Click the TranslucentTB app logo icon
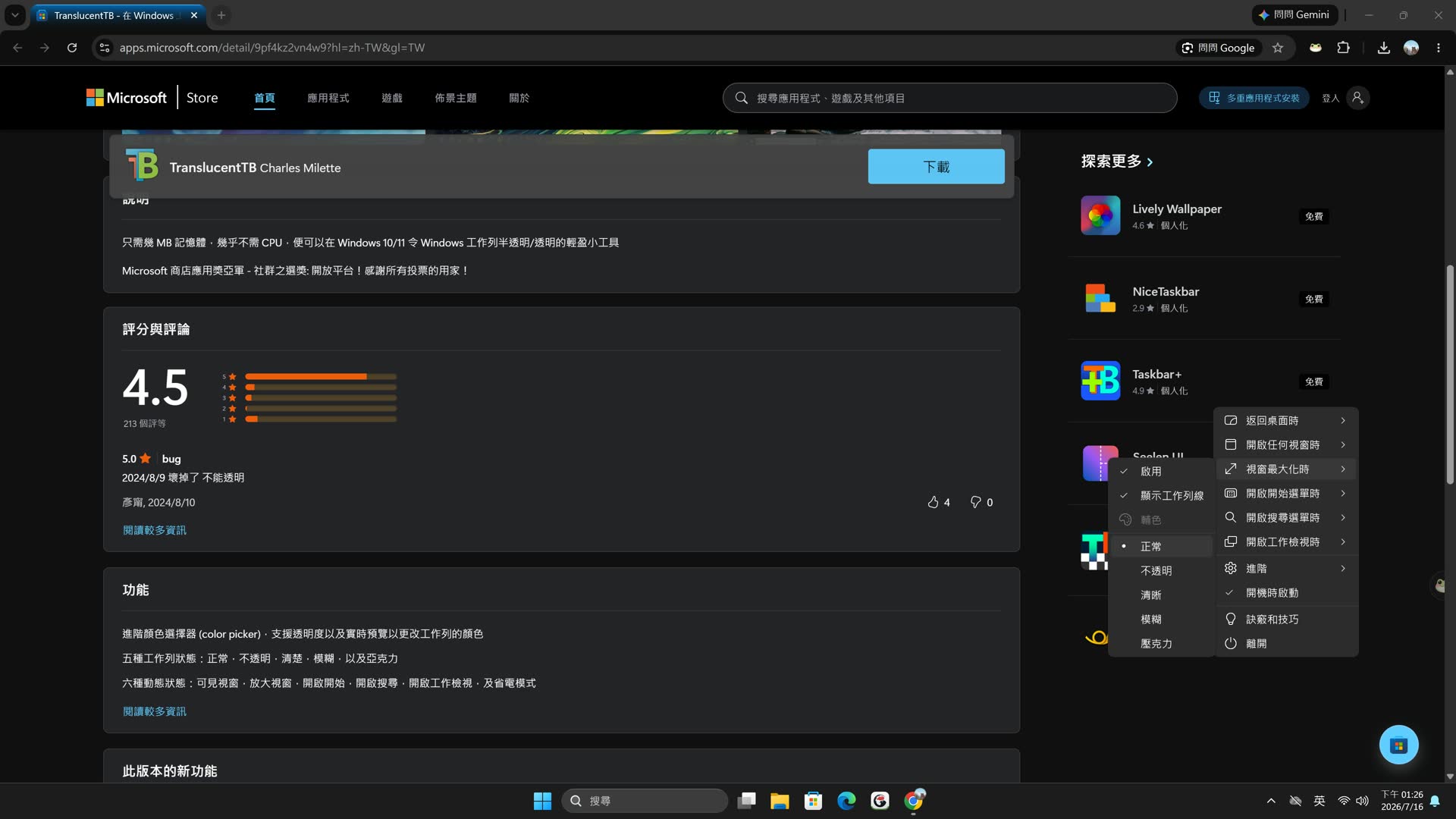Image resolution: width=1456 pixels, height=819 pixels. [x=142, y=166]
